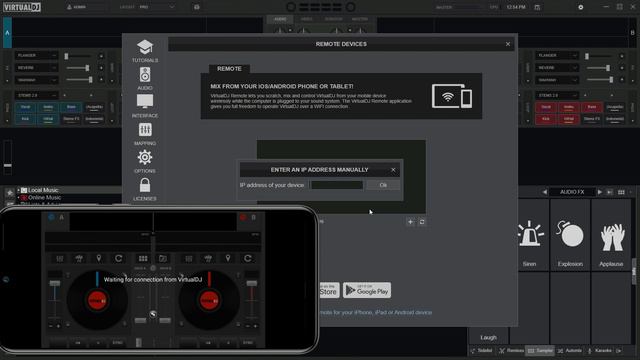
Task: Click the left deck Reverb amount slider
Action: (78, 68)
